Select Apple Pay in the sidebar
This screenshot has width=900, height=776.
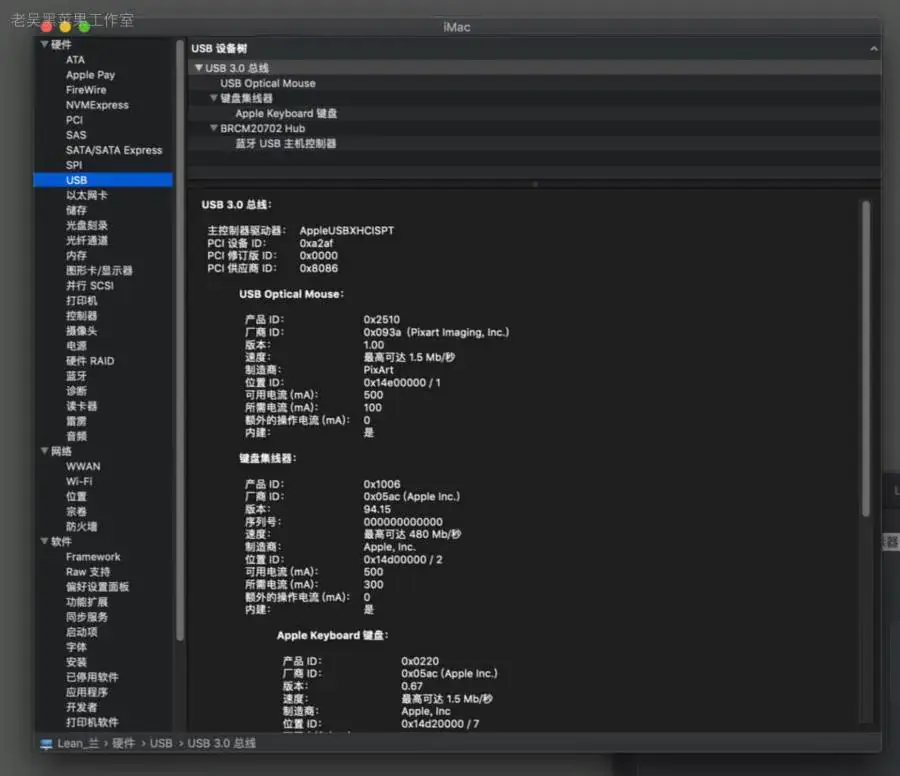tap(90, 75)
